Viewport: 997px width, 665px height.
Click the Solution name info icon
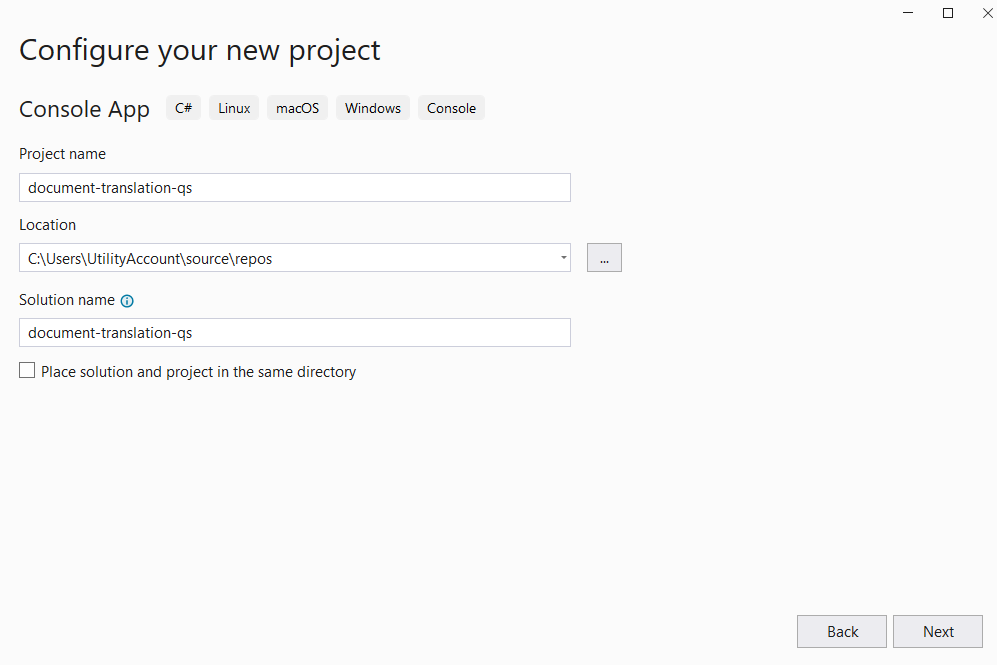pyautogui.click(x=127, y=301)
